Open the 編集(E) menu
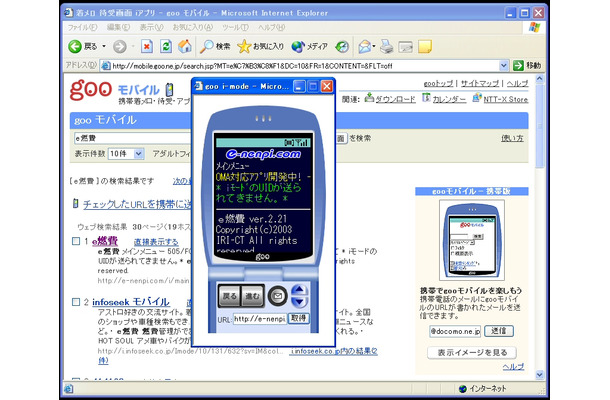 (x=118, y=27)
